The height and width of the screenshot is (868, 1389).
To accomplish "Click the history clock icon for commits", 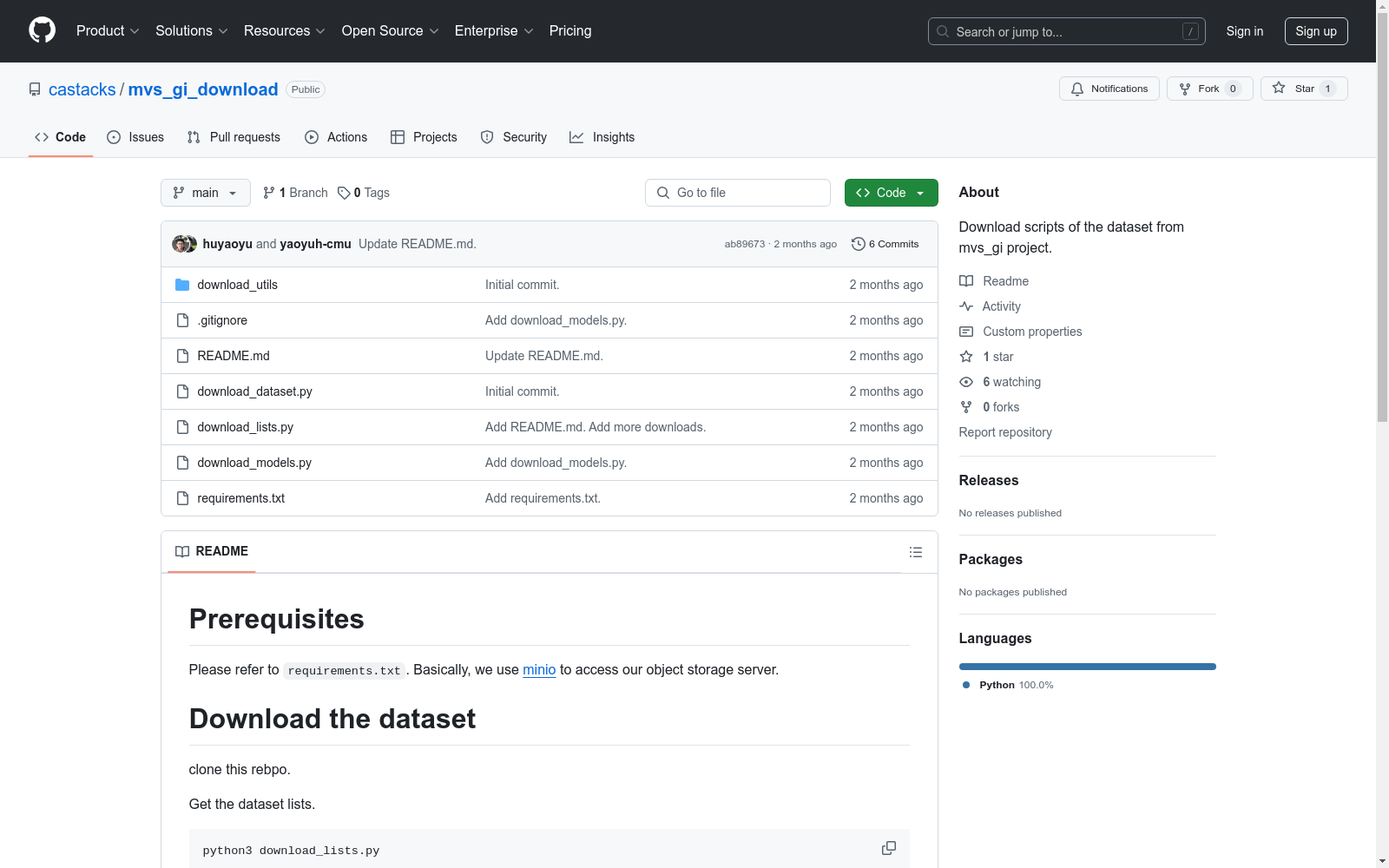I will 859,244.
